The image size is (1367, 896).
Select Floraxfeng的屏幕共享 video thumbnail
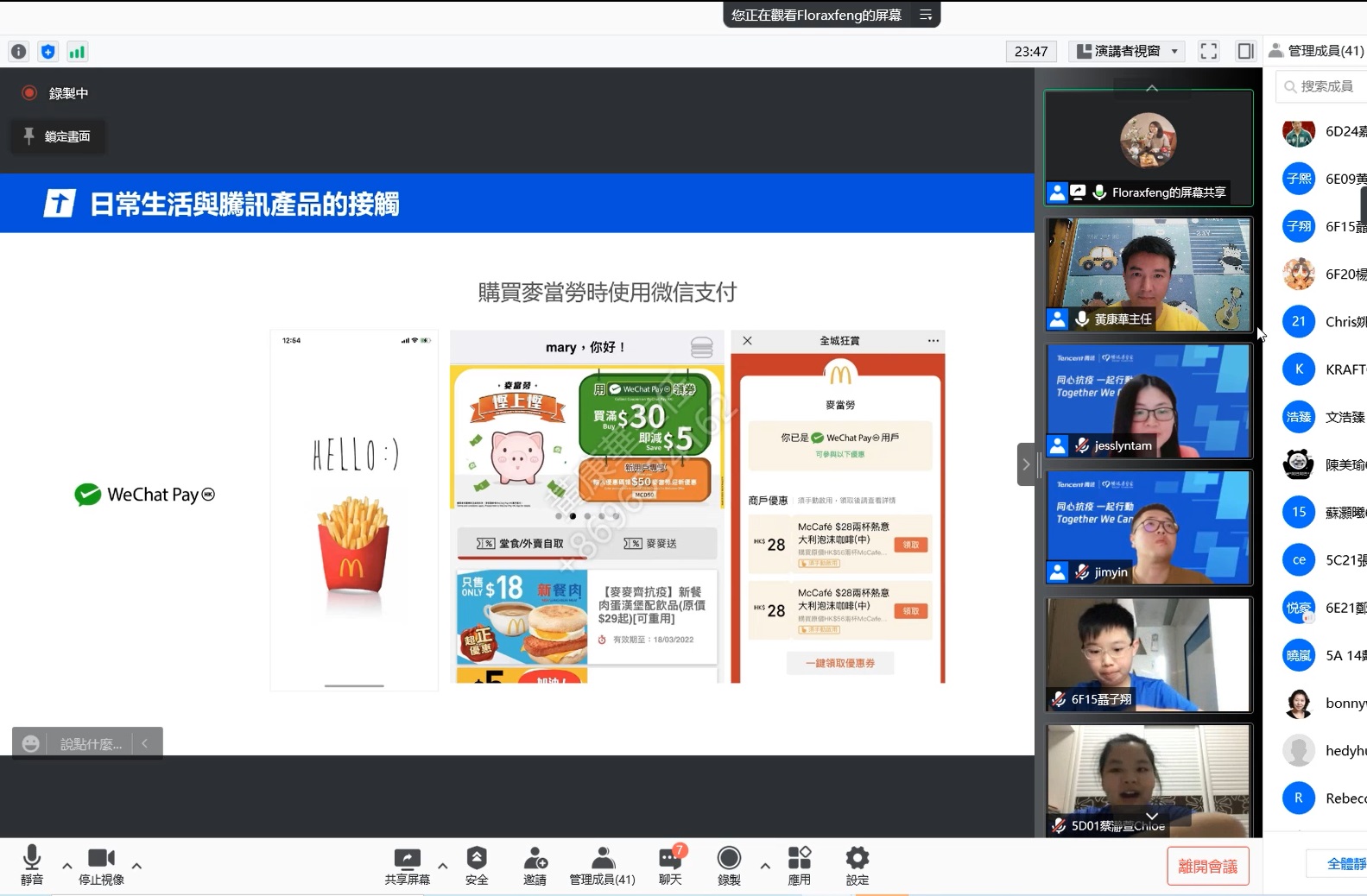1149,148
